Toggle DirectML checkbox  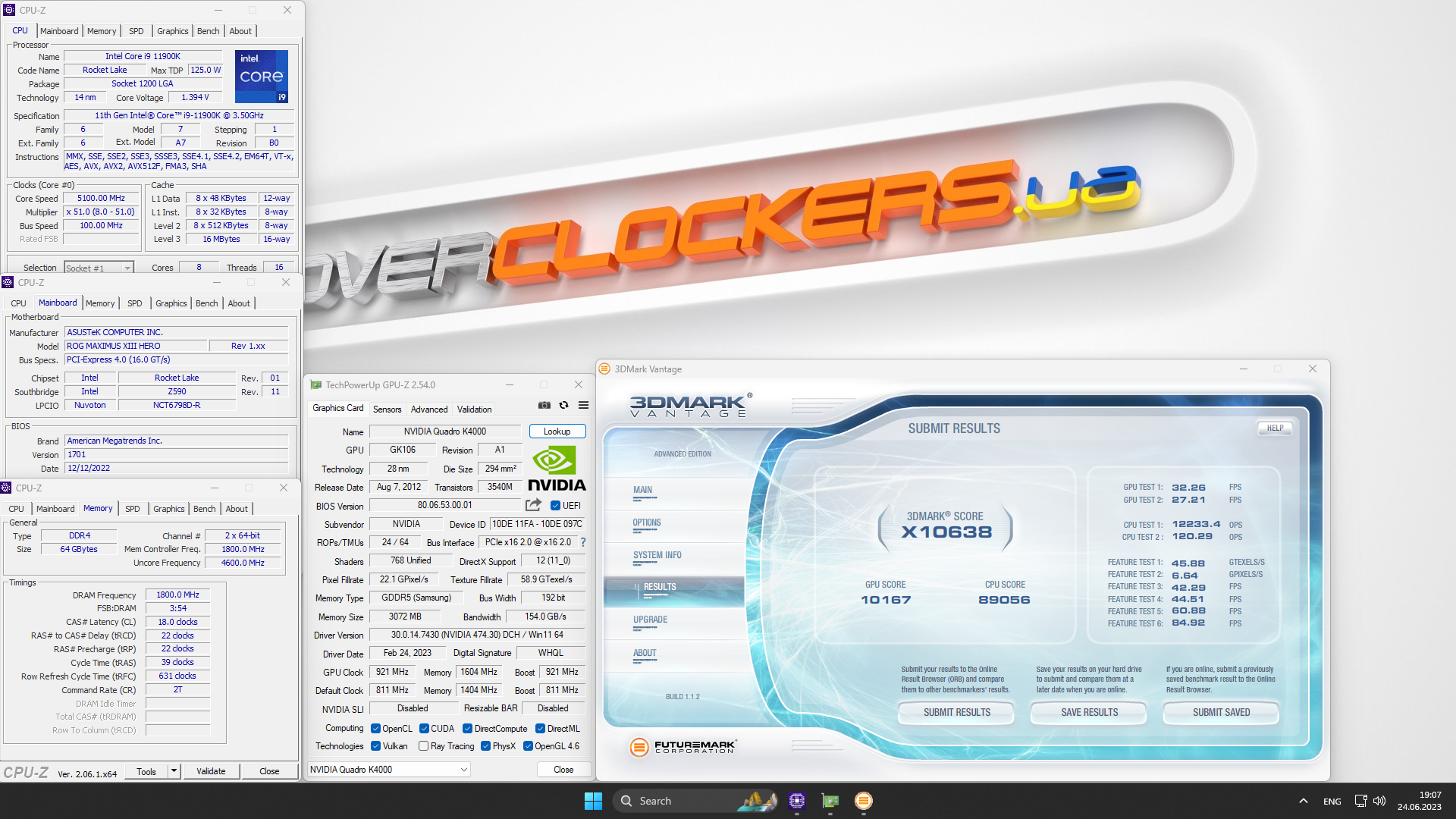pos(540,729)
